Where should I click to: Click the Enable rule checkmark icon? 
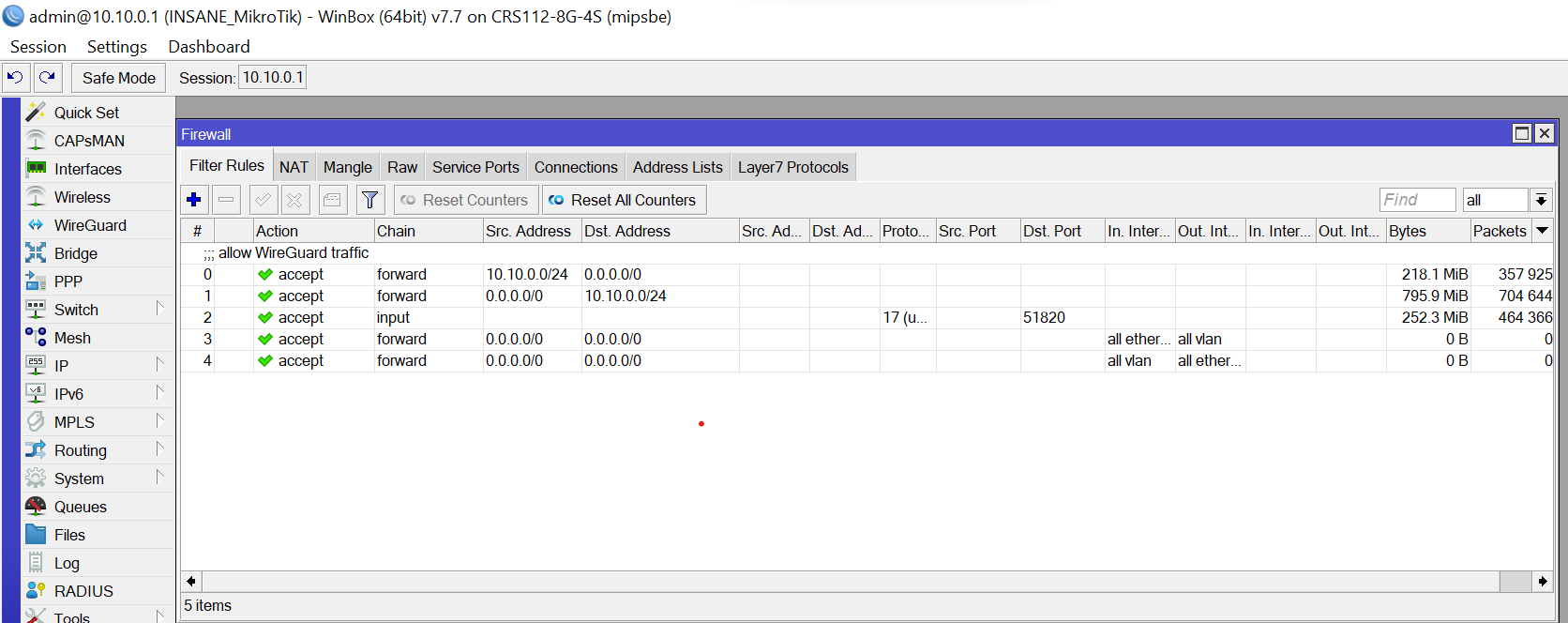(264, 200)
